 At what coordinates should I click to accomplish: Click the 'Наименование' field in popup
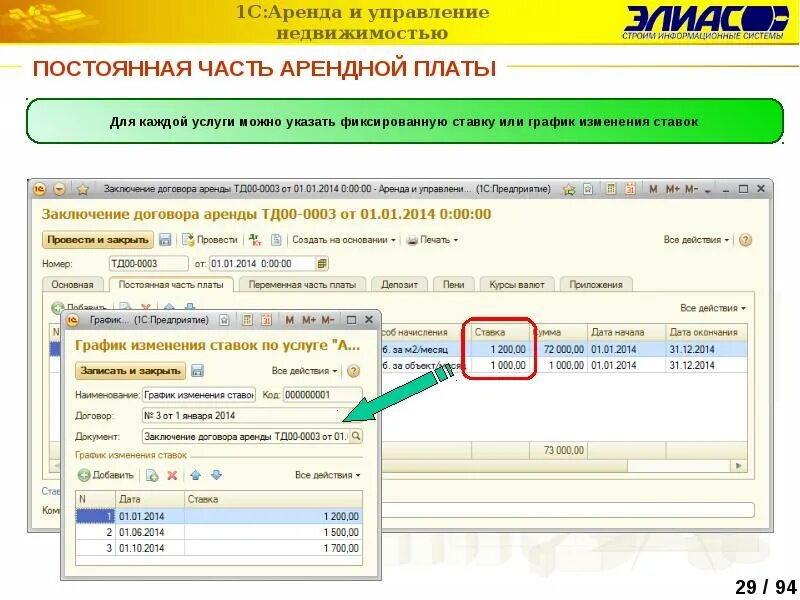point(199,395)
